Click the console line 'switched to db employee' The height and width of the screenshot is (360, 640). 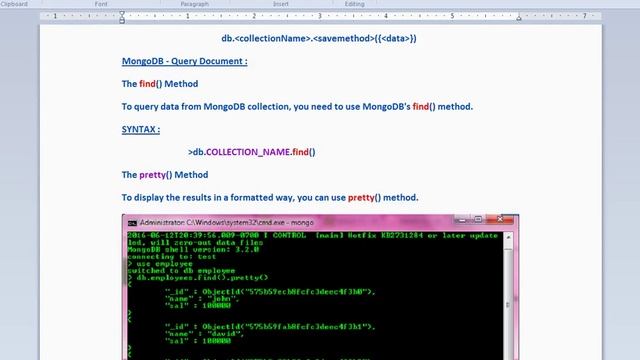[x=181, y=271]
